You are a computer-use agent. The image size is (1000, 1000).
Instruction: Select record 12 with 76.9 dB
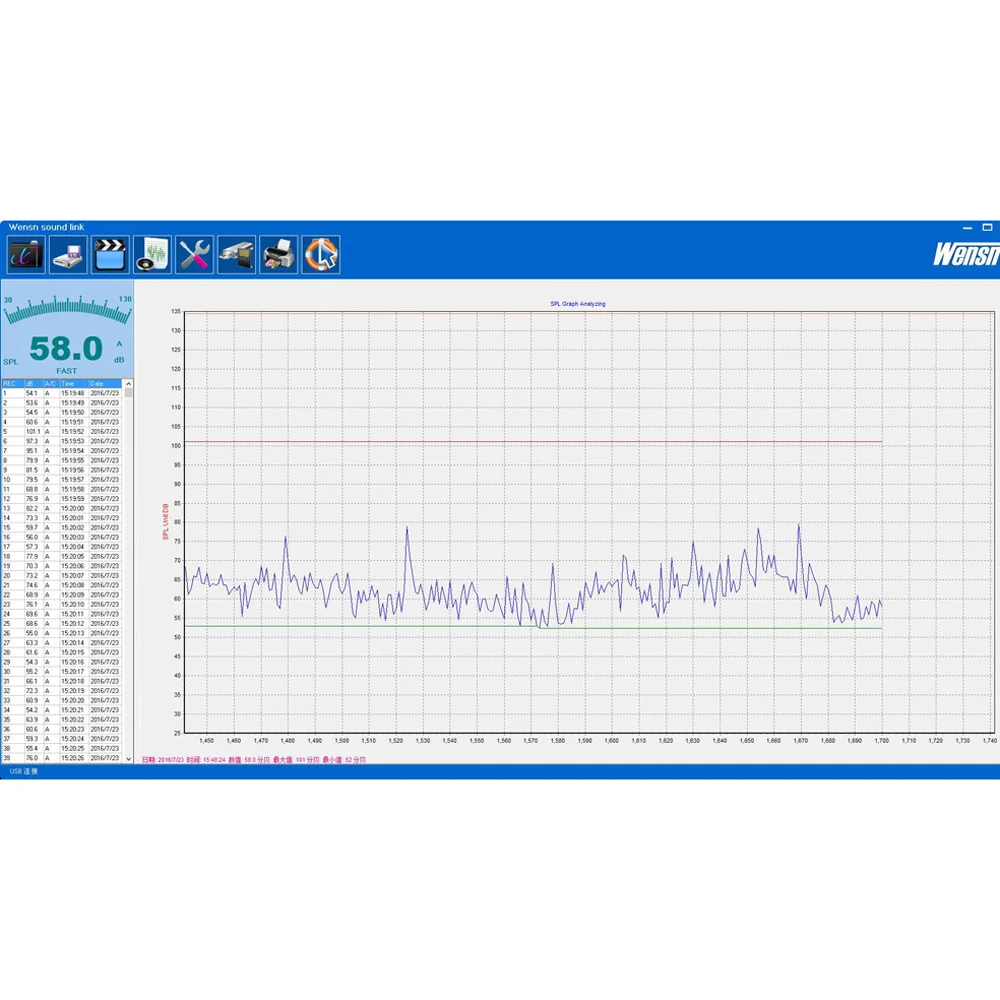click(62, 499)
